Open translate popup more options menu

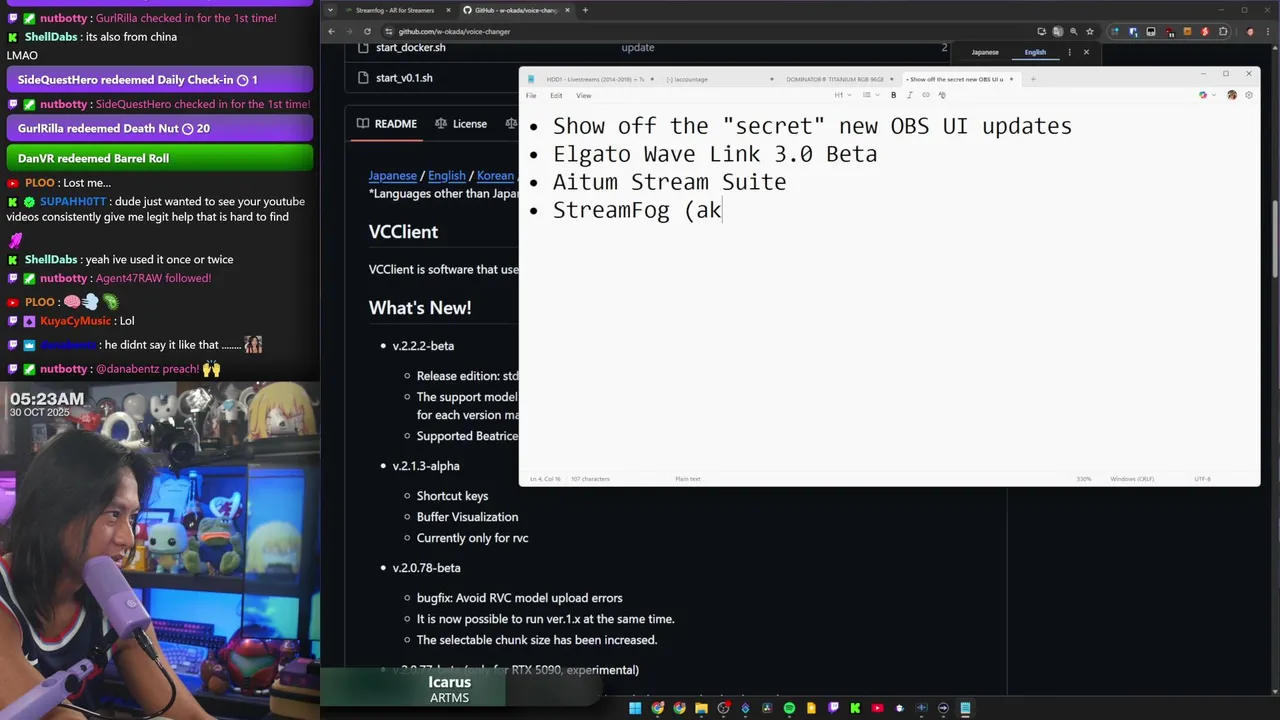[1069, 52]
